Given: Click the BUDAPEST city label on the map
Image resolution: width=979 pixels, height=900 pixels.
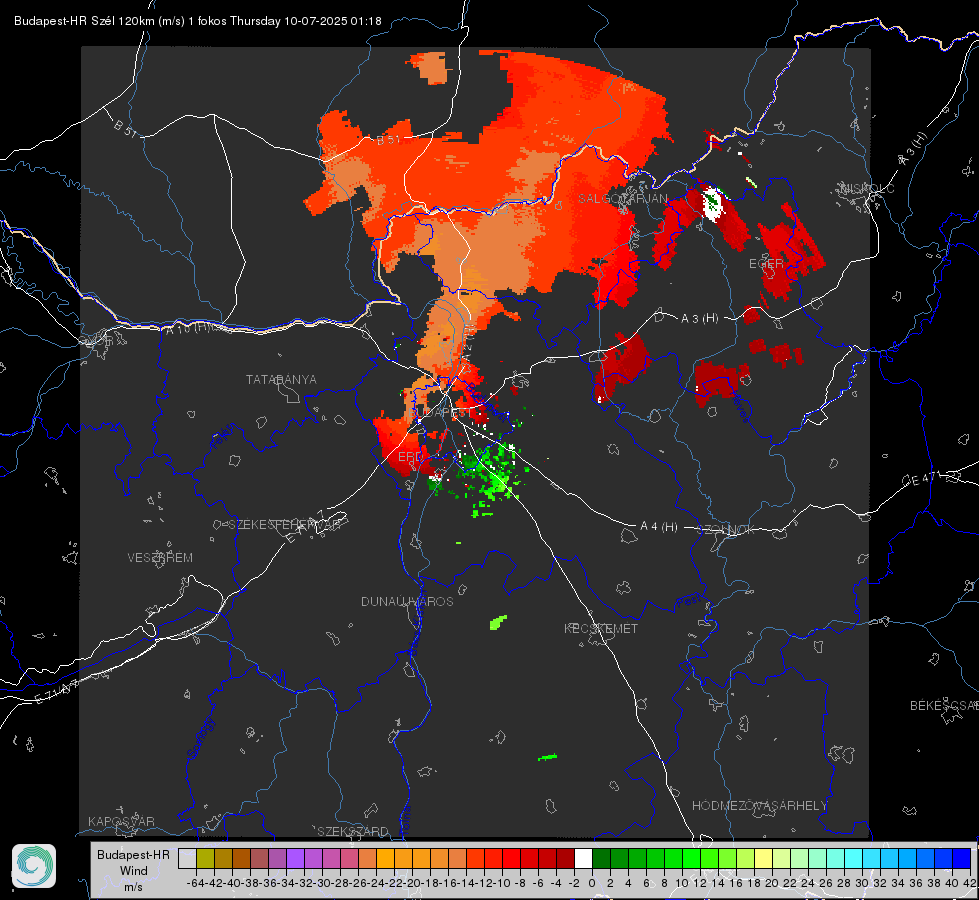Looking at the screenshot, I should (x=441, y=412).
